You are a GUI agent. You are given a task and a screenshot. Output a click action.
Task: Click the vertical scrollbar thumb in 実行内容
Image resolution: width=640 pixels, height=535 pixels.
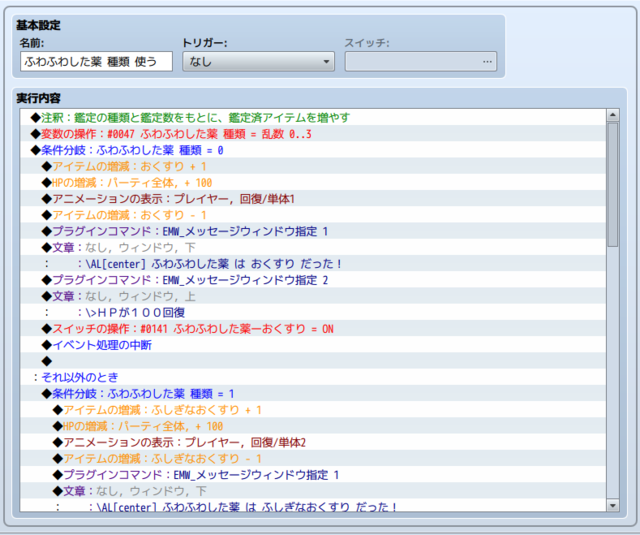pos(613,184)
